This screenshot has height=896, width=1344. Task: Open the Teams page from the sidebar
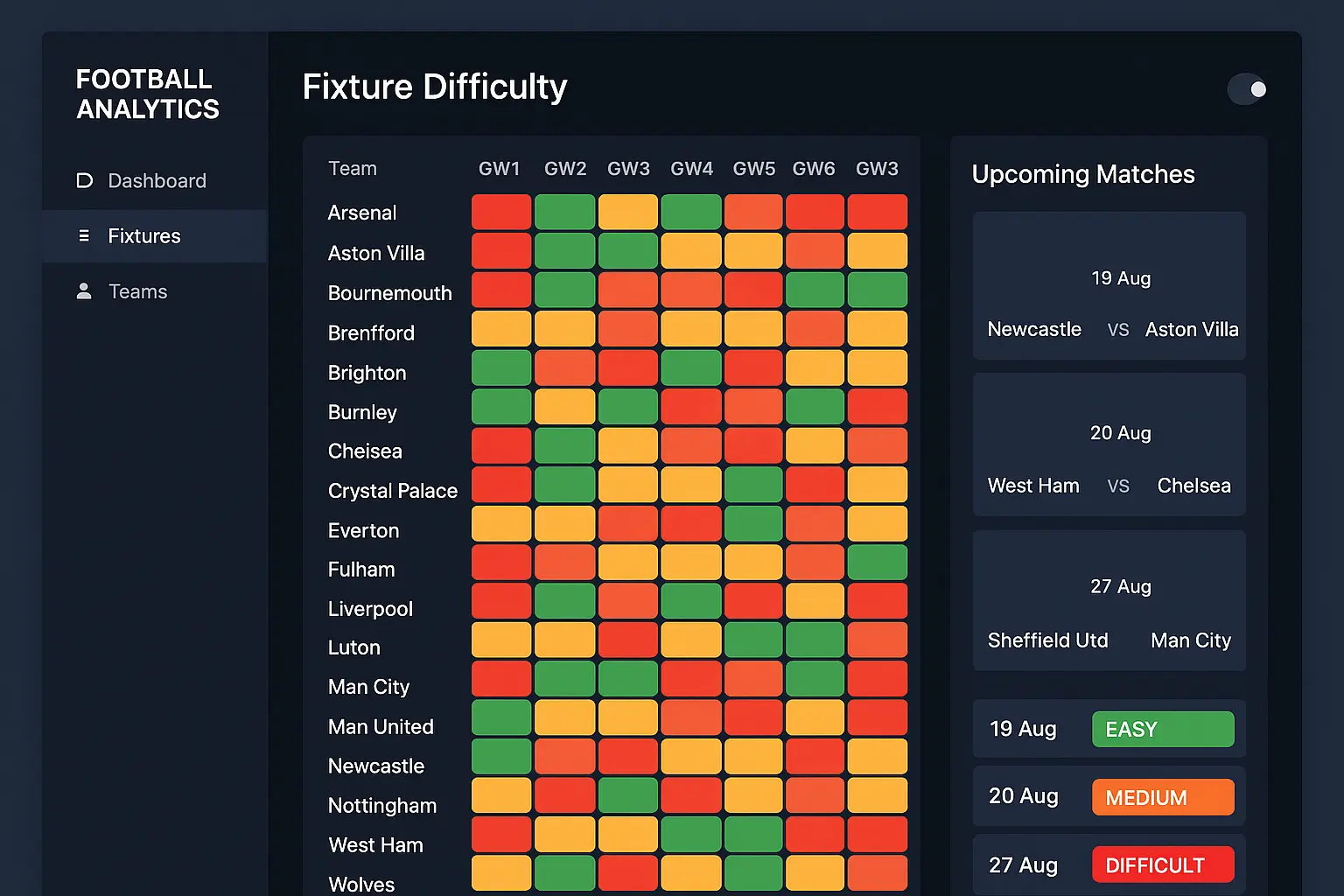tap(137, 290)
